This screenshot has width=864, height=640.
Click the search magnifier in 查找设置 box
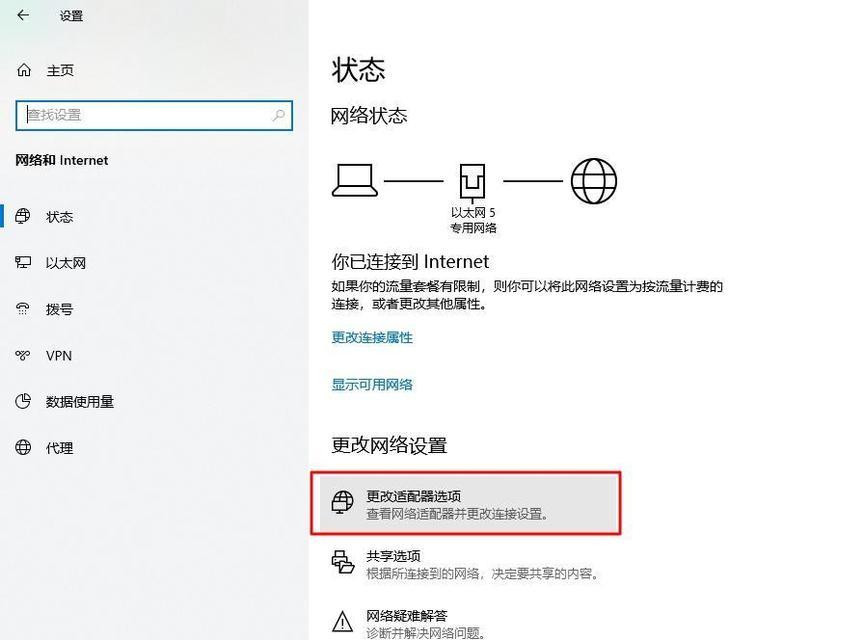tap(279, 115)
